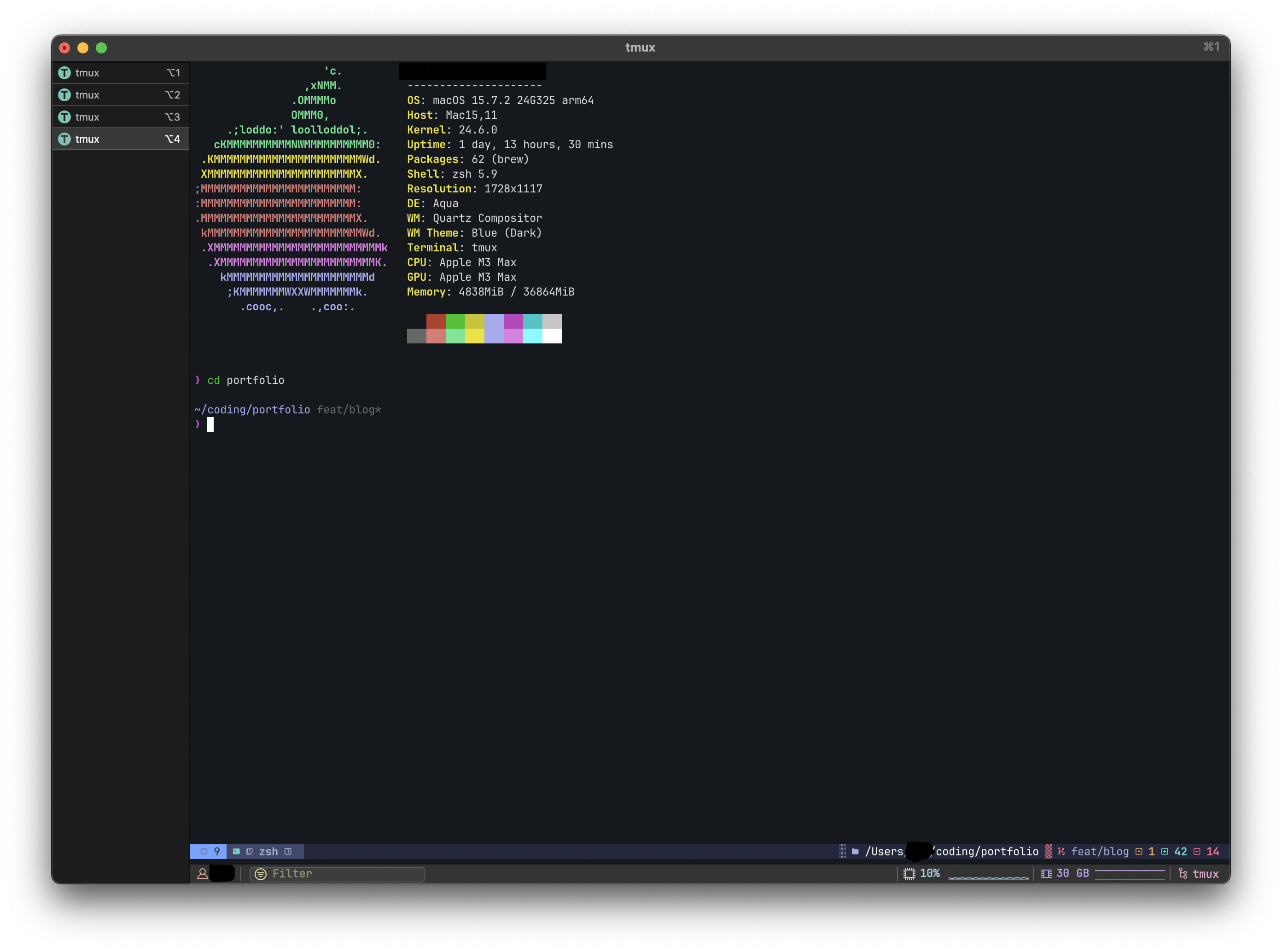The width and height of the screenshot is (1282, 952).
Task: Click the 'Memory: 4838MiB / 36864MiB' line
Action: point(490,291)
